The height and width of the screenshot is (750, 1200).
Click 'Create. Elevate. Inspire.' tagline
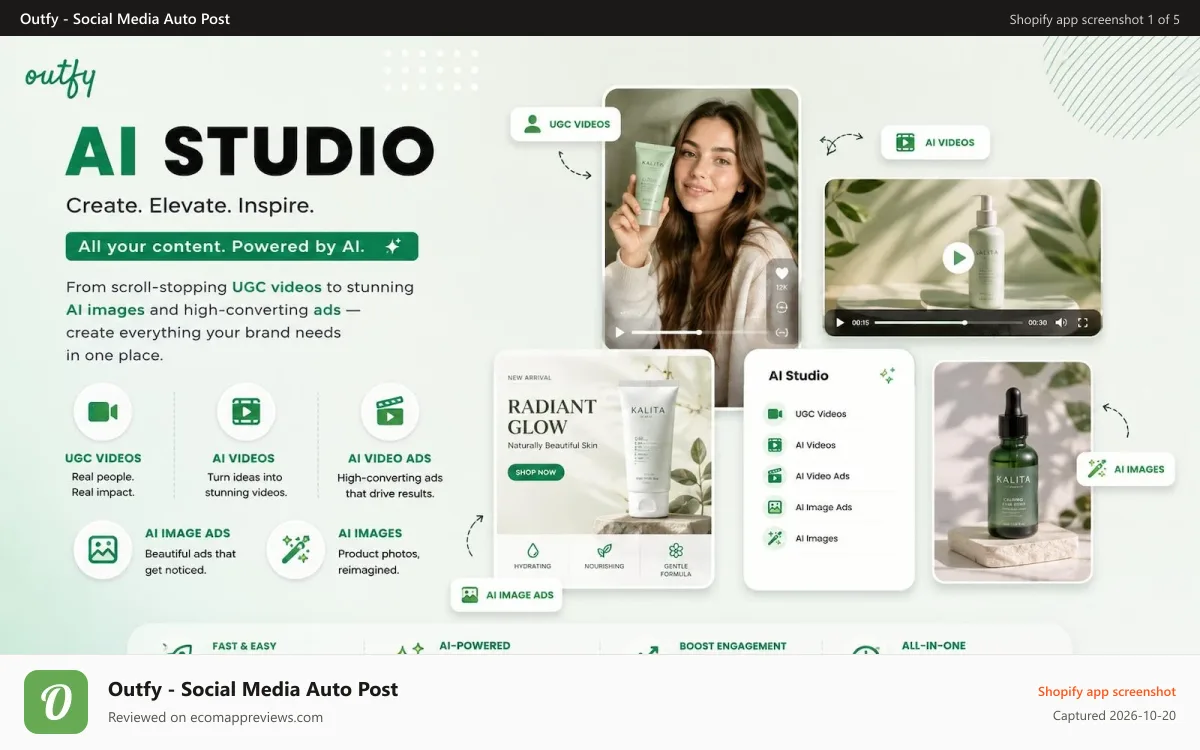click(190, 206)
